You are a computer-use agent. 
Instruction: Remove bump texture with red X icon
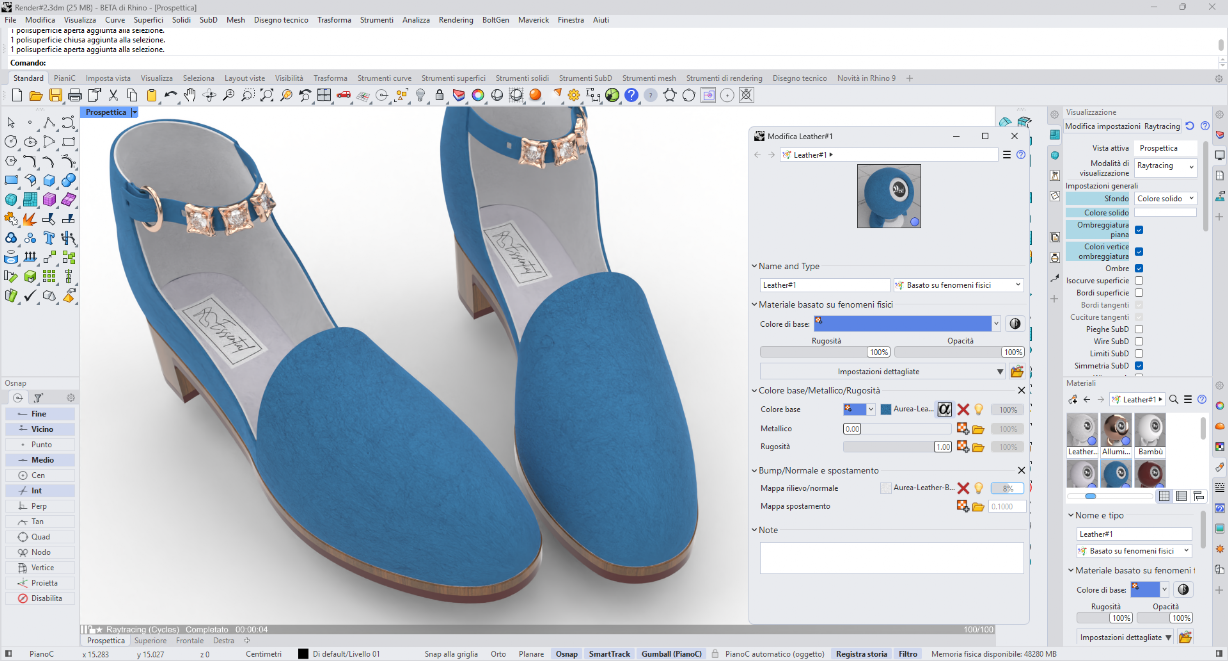[963, 488]
